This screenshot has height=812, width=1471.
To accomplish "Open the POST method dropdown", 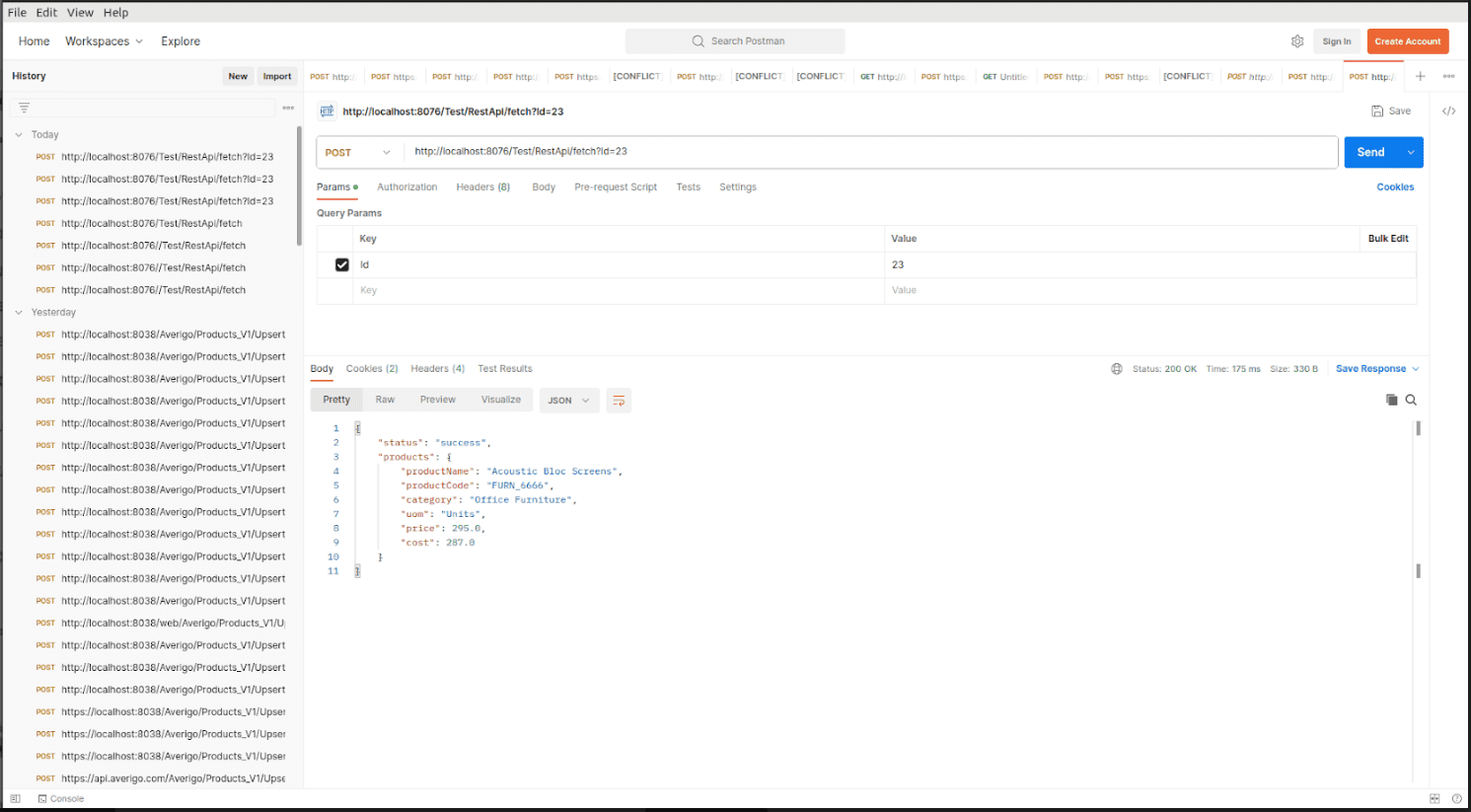I will (x=358, y=152).
